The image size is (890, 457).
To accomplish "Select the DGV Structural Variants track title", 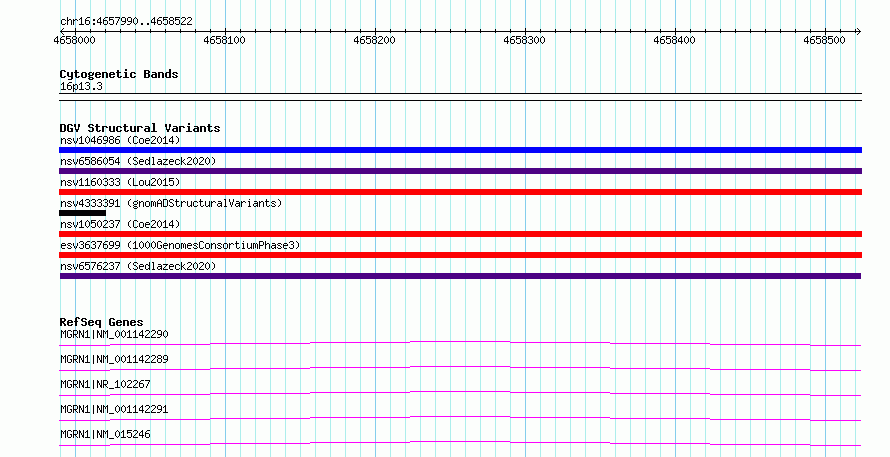I will [x=140, y=128].
